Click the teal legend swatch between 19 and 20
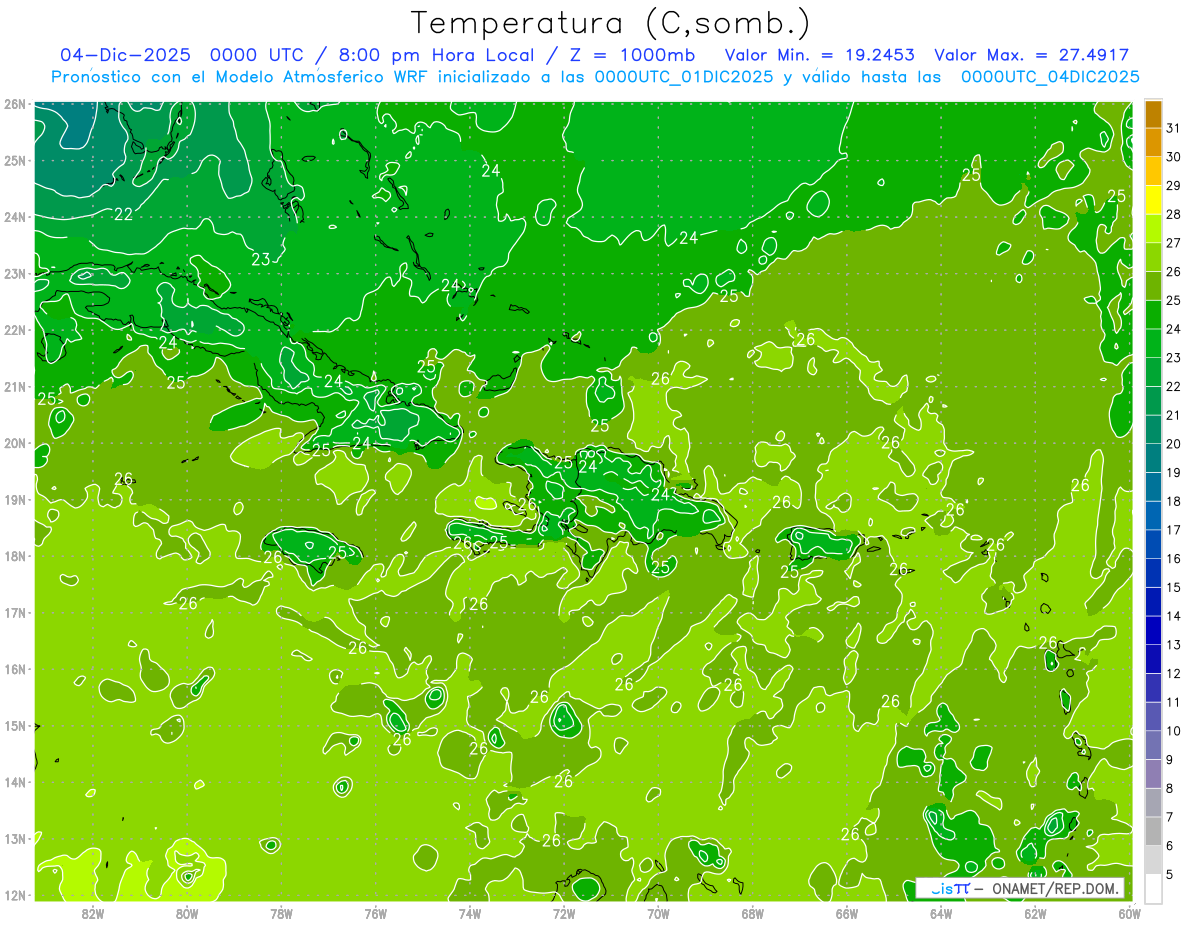 [1153, 458]
